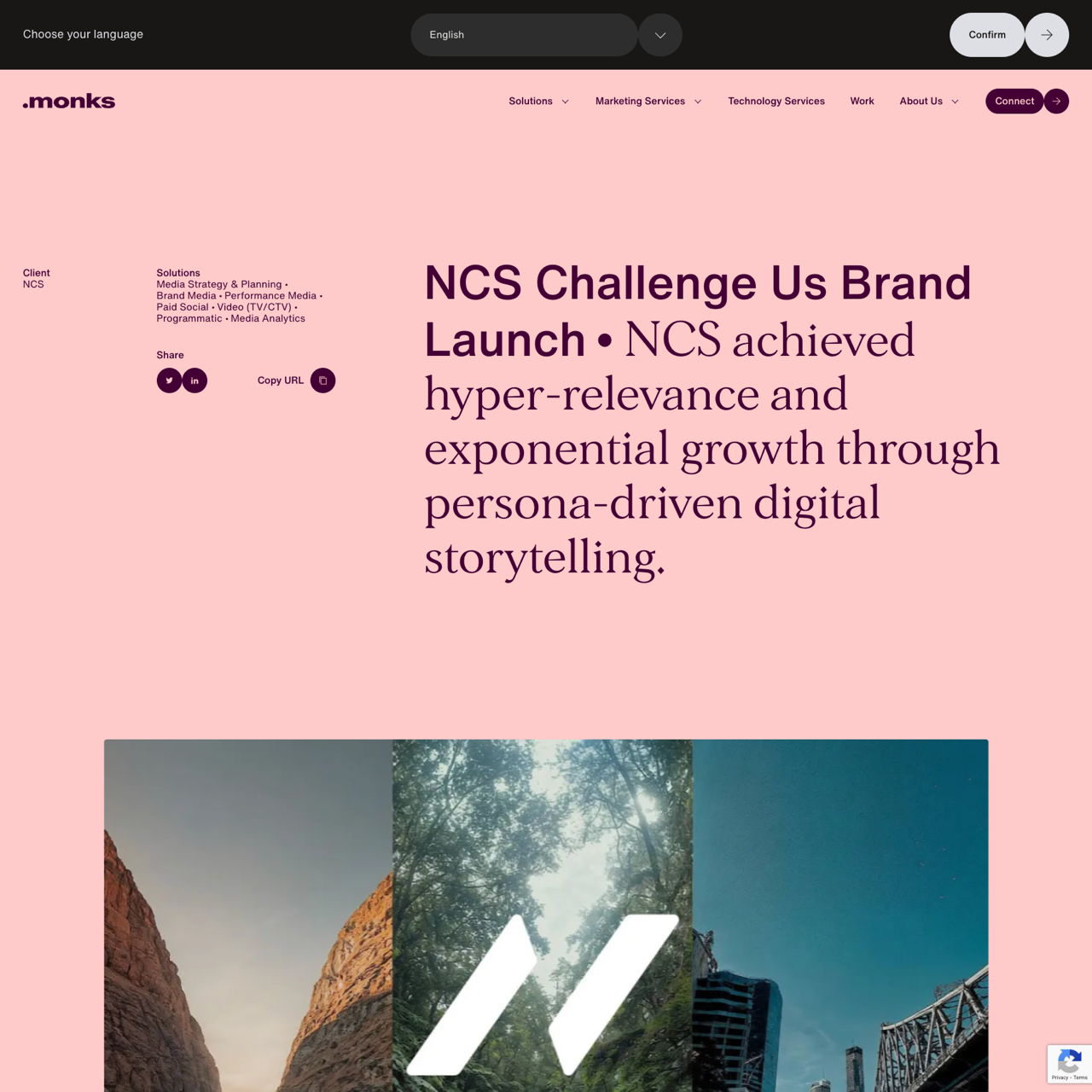The image size is (1092, 1092).
Task: Expand the About Us chevron
Action: point(955,102)
